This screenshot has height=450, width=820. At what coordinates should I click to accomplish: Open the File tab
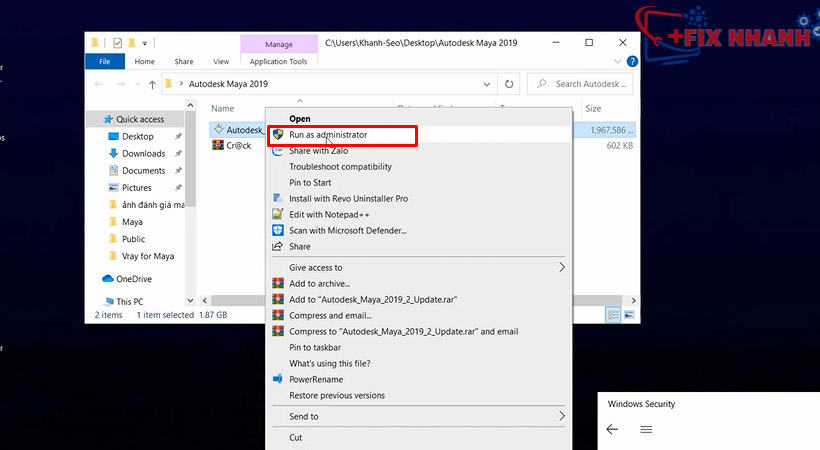[x=104, y=62]
